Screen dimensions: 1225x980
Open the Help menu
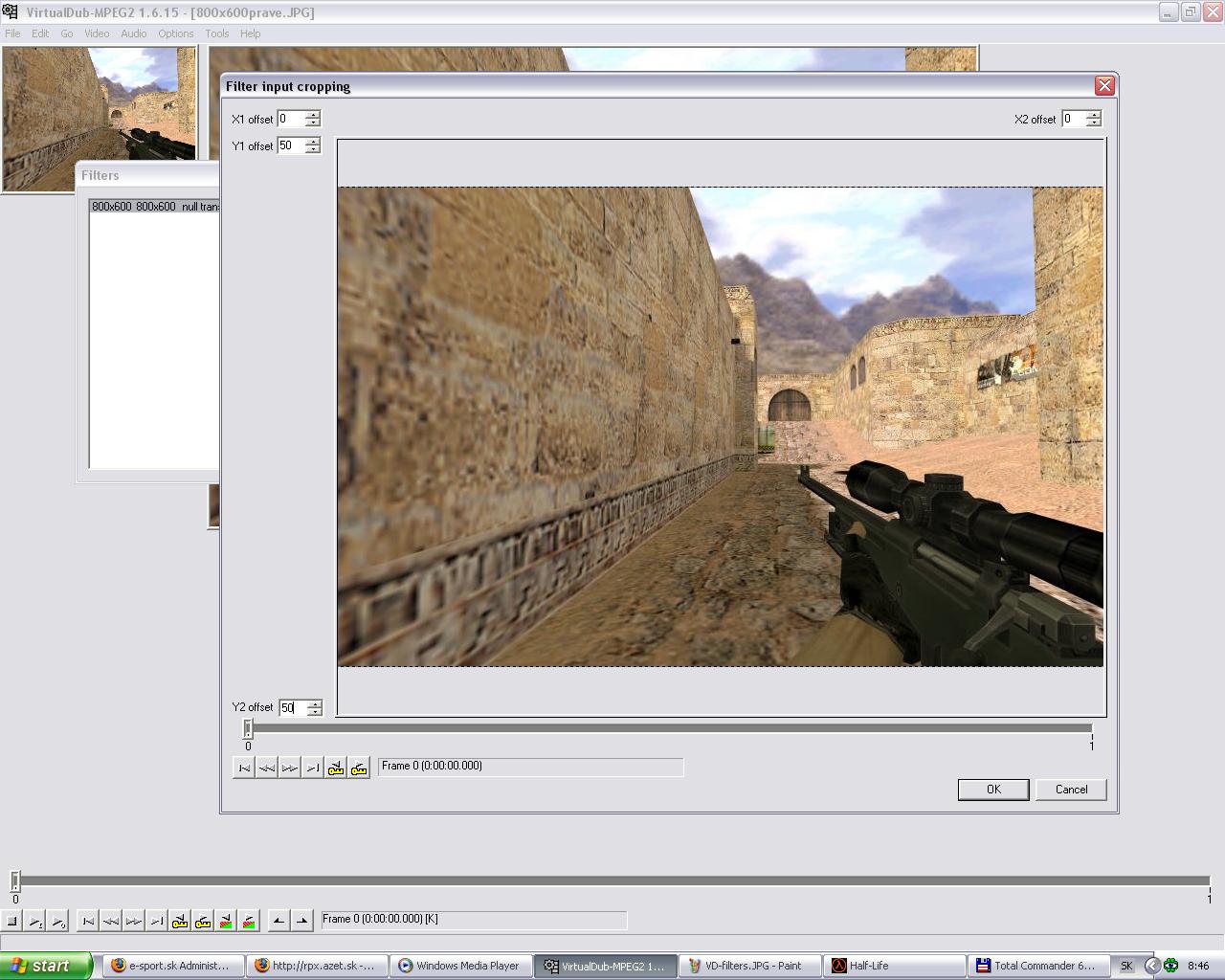tap(250, 33)
